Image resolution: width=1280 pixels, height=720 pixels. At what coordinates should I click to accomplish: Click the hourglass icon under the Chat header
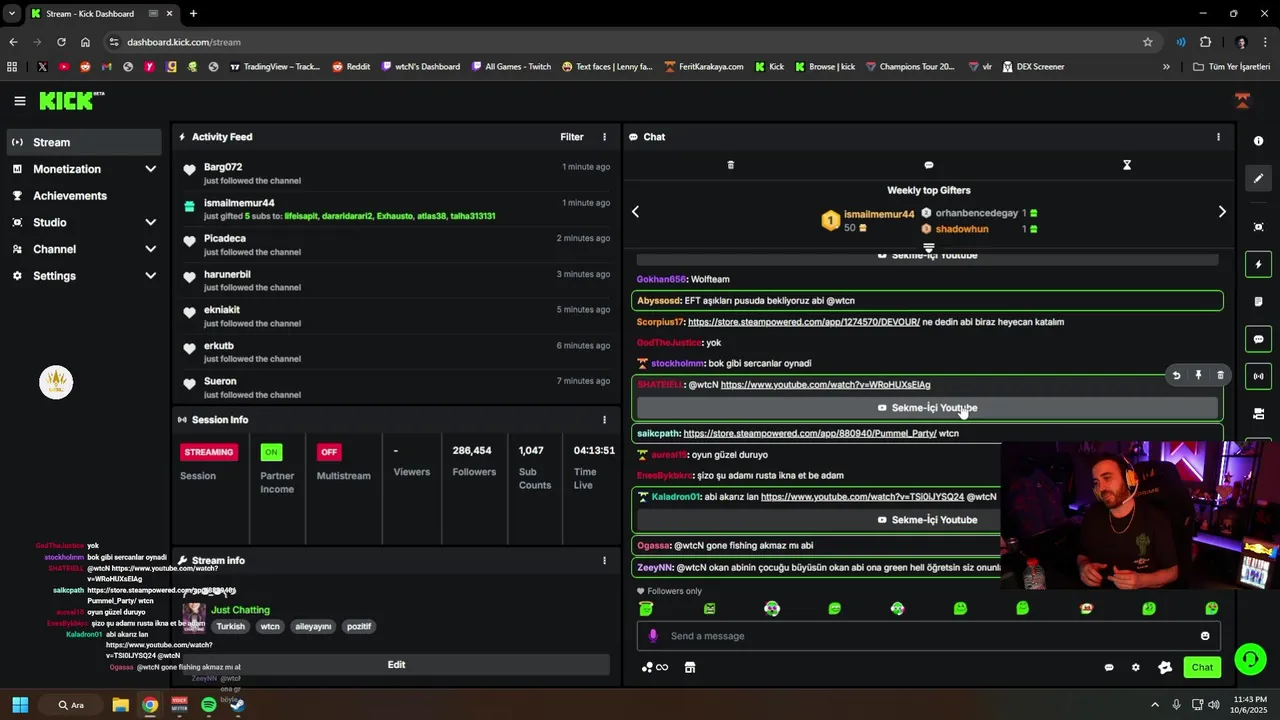(1126, 165)
